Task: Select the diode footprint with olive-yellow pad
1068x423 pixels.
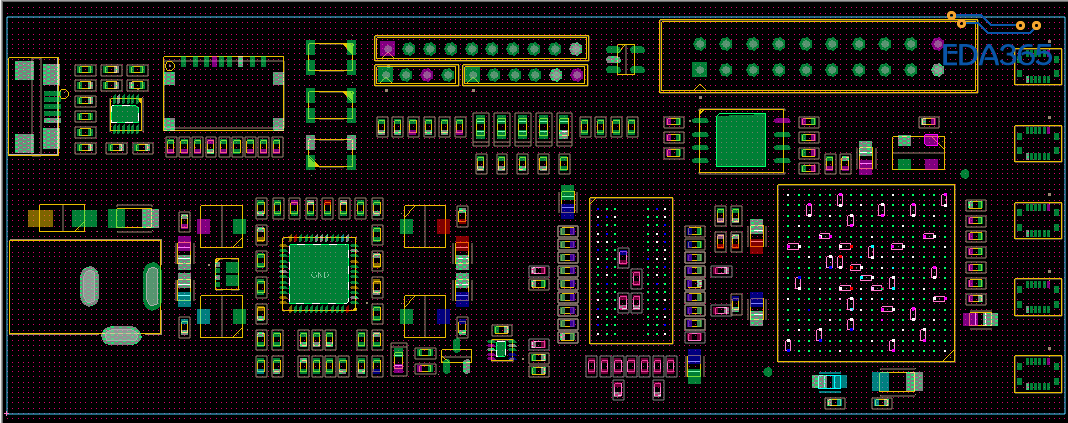Action: 62,218
